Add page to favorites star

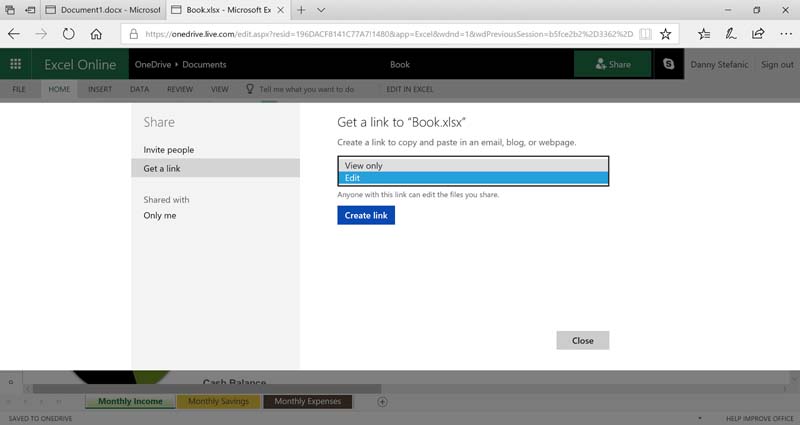click(665, 34)
